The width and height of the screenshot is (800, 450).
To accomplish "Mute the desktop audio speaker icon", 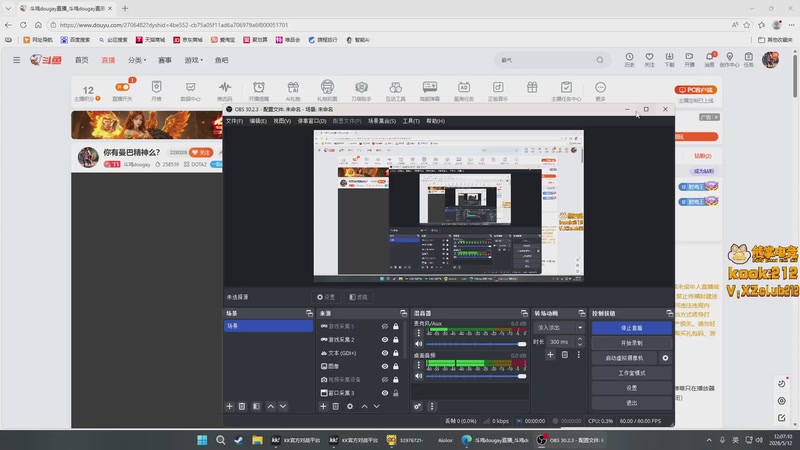I will click(419, 376).
